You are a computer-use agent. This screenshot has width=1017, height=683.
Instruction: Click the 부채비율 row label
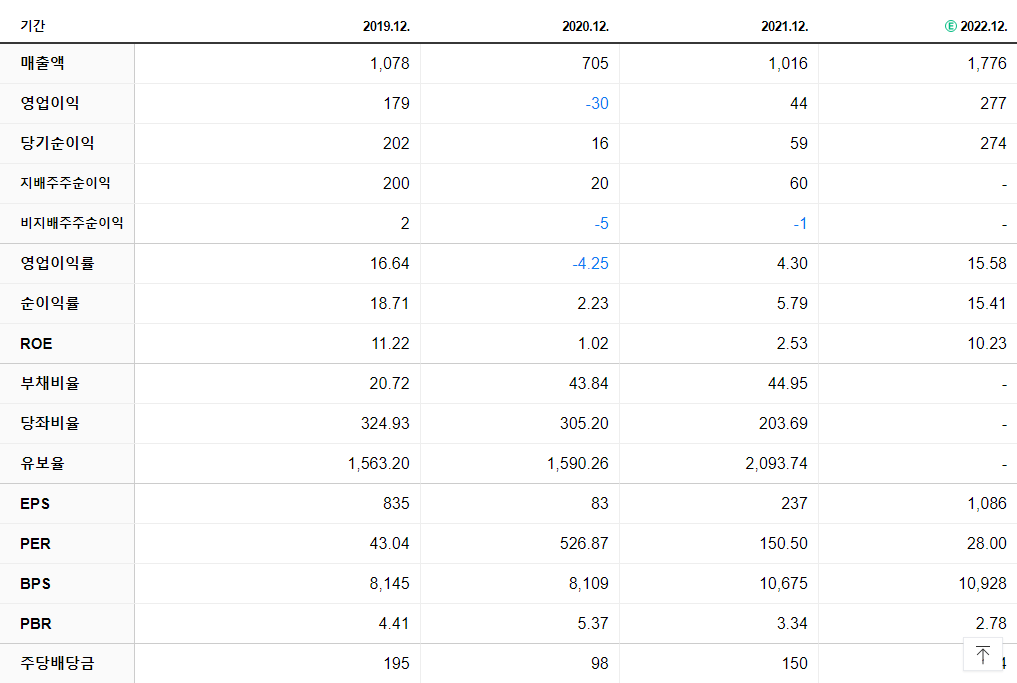click(x=49, y=383)
